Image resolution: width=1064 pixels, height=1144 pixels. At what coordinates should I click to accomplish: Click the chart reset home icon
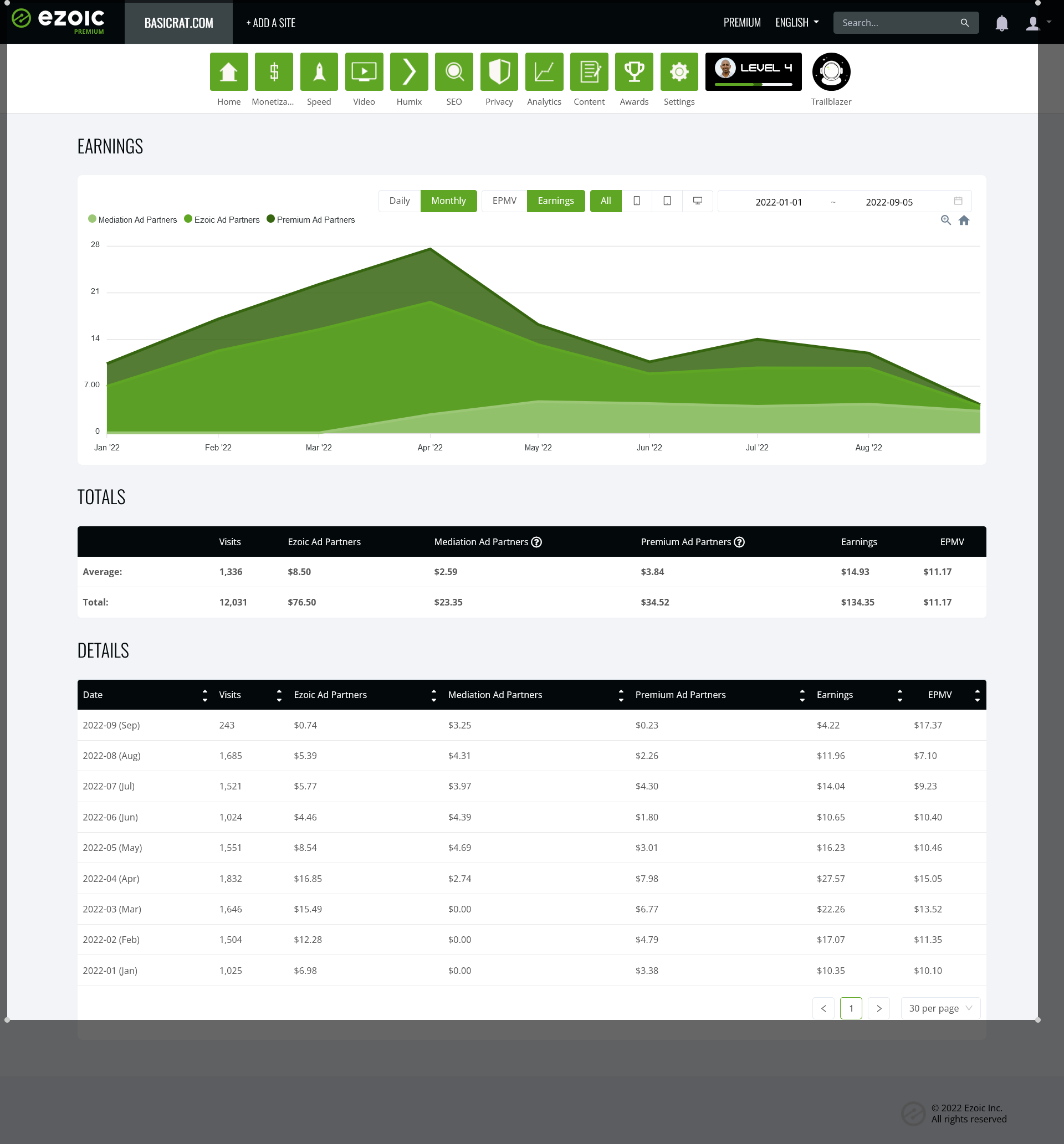964,220
